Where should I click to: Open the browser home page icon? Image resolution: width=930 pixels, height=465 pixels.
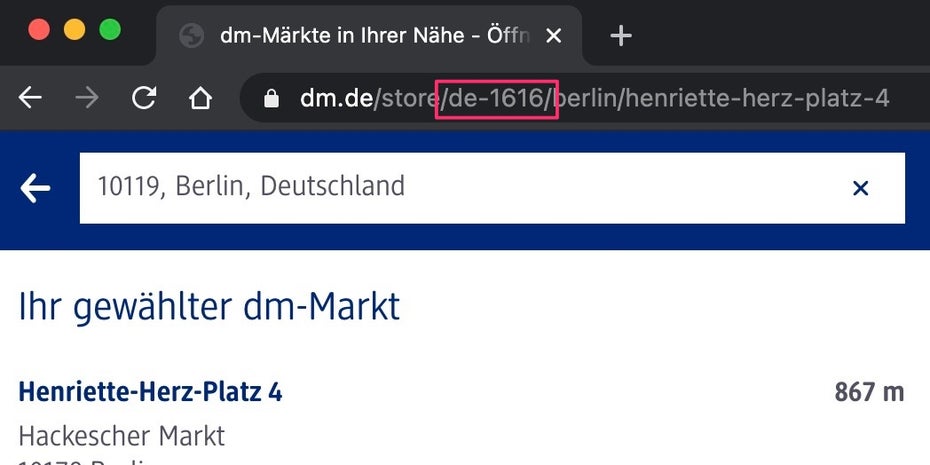pos(200,98)
